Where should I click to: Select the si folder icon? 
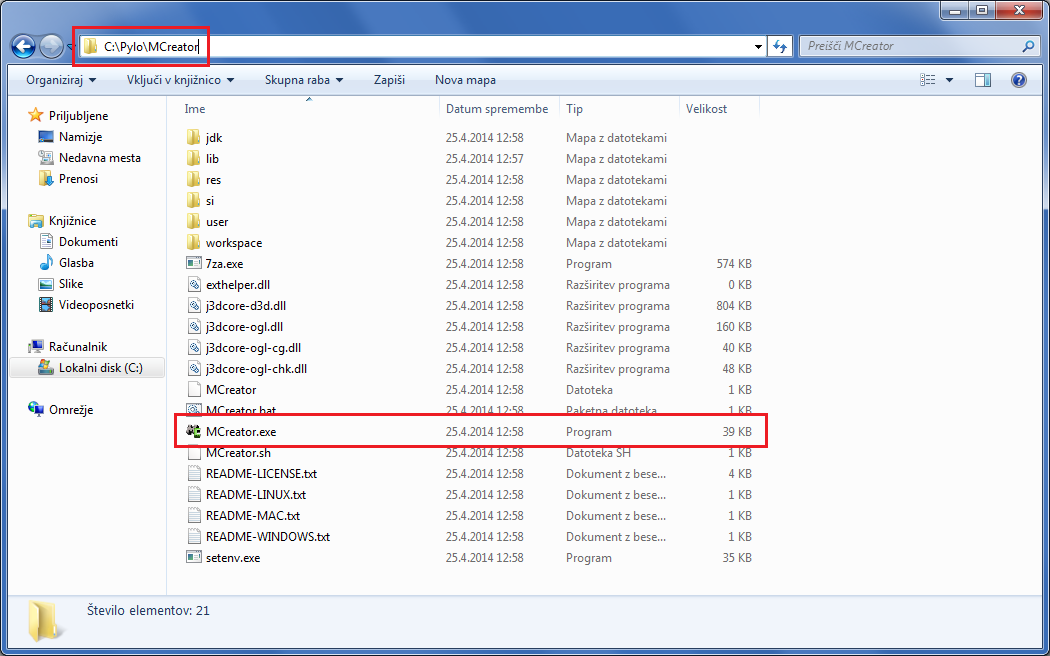tap(194, 201)
